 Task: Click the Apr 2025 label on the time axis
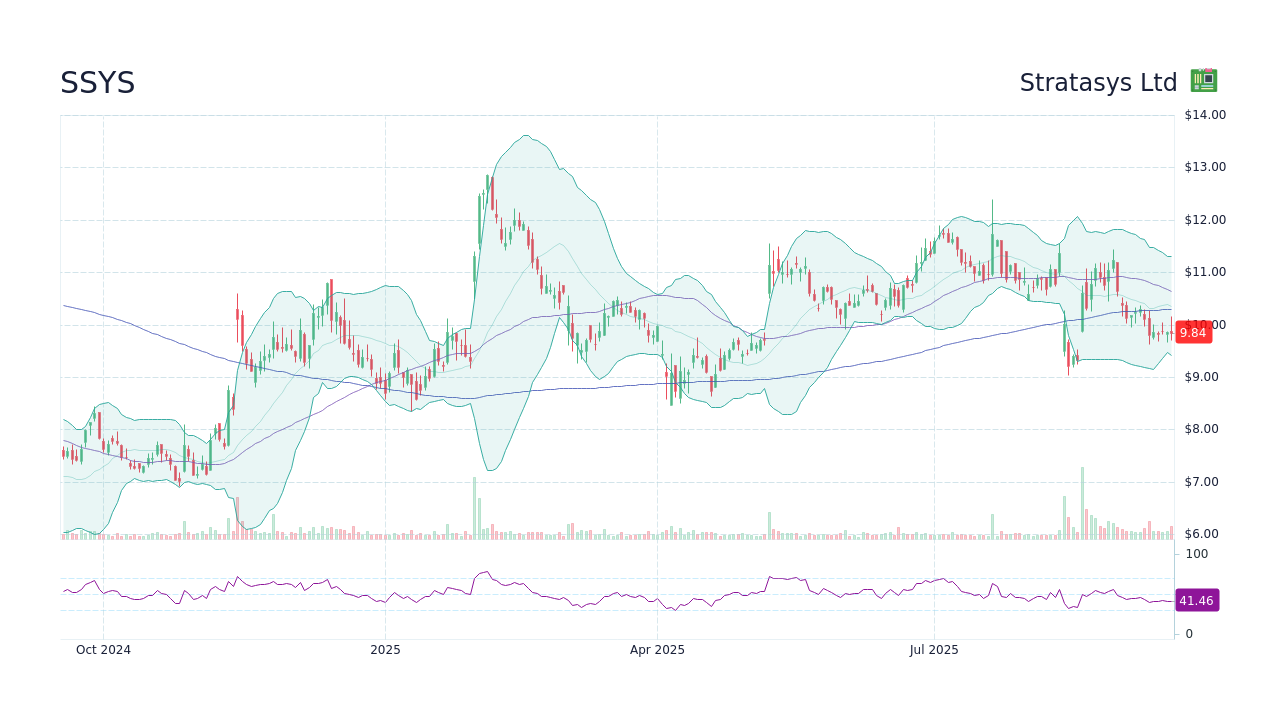[x=656, y=649]
